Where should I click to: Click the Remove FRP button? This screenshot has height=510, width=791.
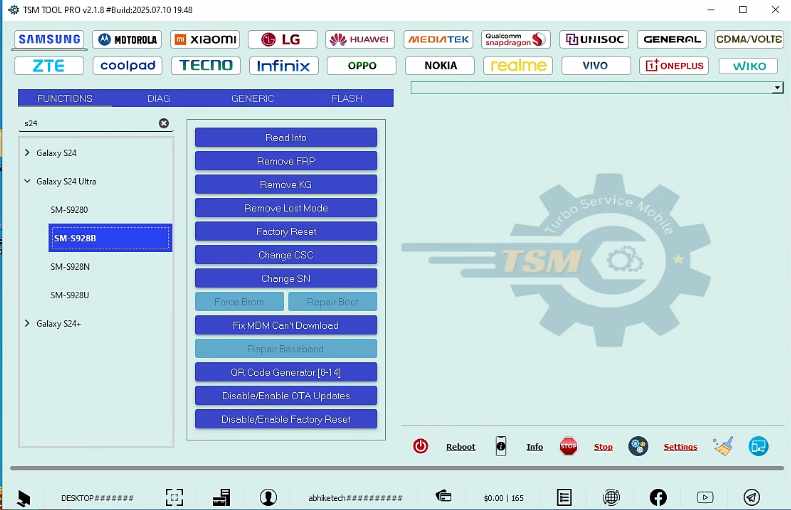pyautogui.click(x=286, y=161)
